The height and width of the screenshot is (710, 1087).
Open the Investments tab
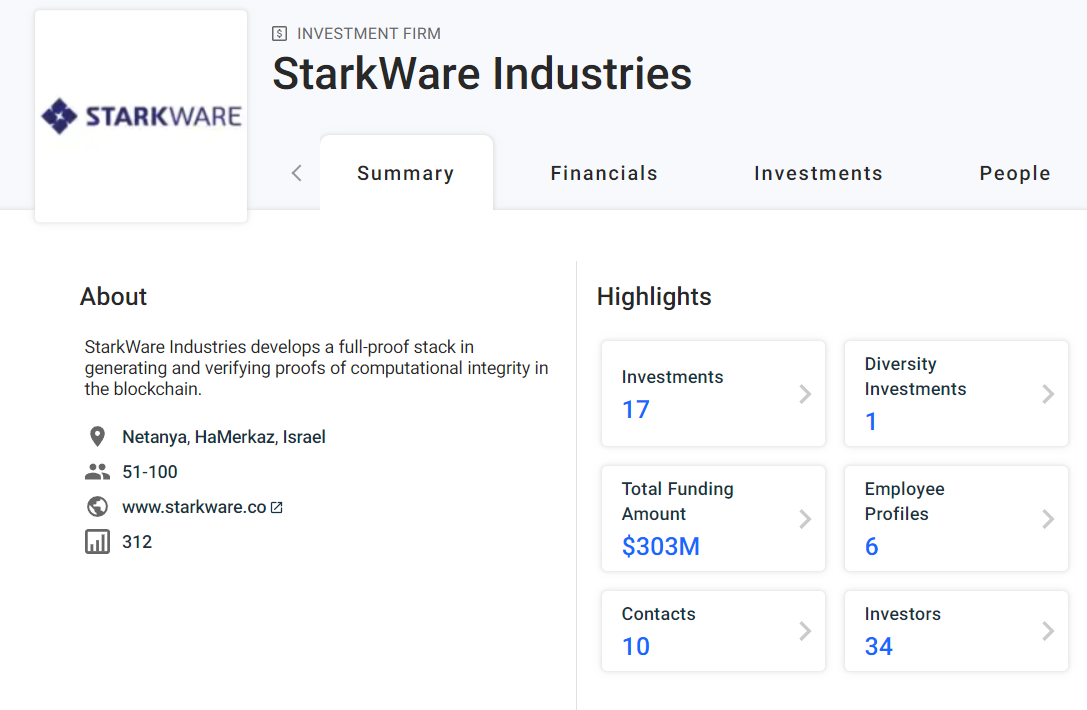click(818, 173)
